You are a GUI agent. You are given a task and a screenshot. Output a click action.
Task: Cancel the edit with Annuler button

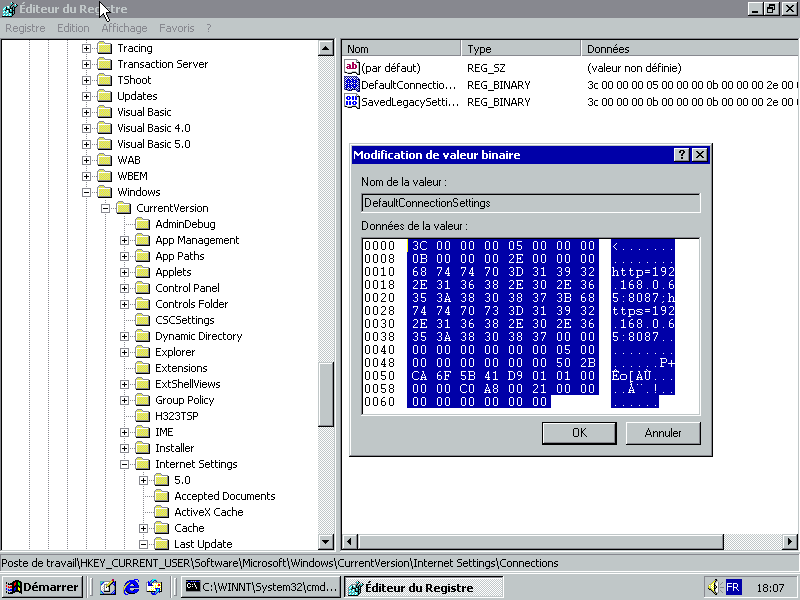tap(663, 433)
